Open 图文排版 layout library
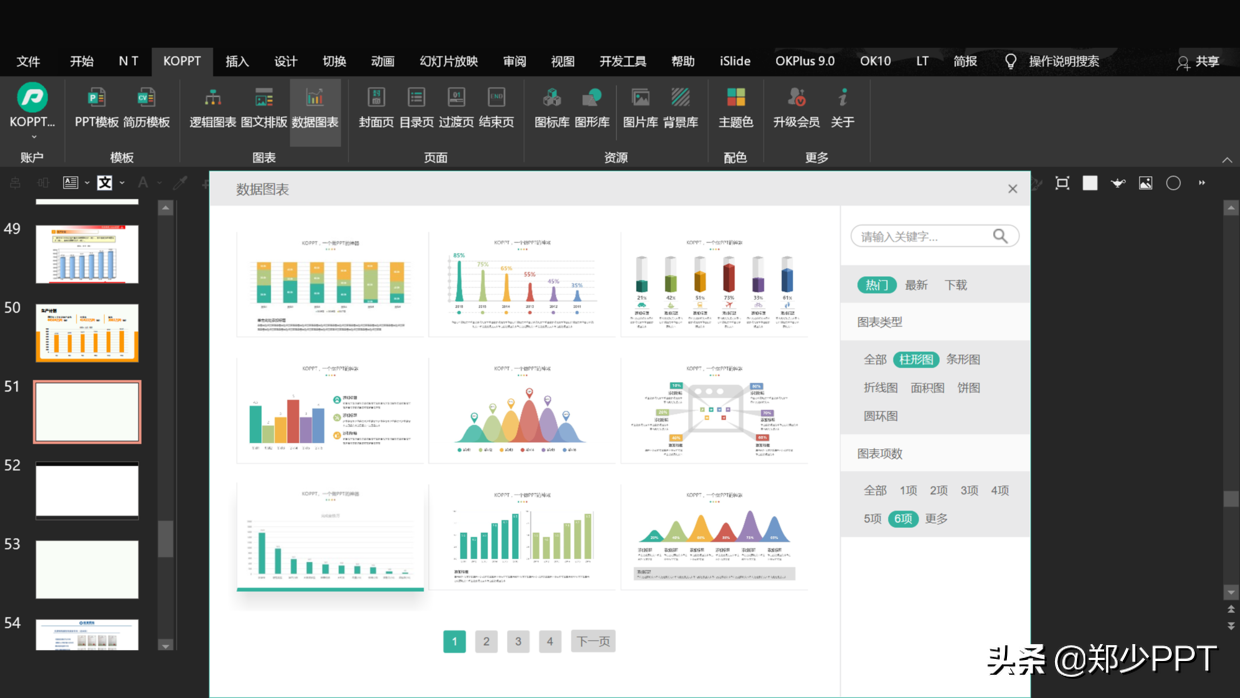Viewport: 1240px width, 698px height. click(x=264, y=108)
